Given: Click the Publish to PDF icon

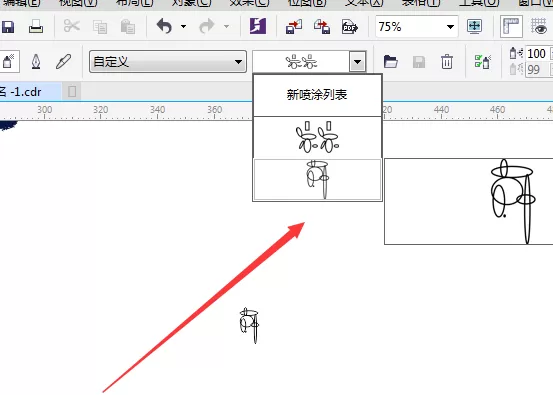Looking at the screenshot, I should [x=350, y=26].
